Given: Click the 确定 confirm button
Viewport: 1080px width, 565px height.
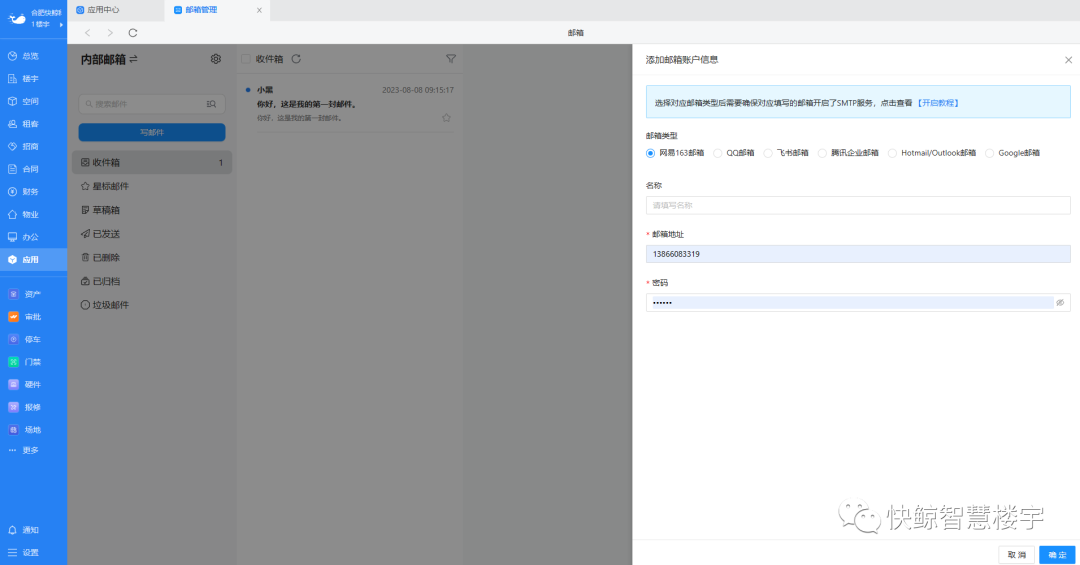Looking at the screenshot, I should [x=1057, y=555].
